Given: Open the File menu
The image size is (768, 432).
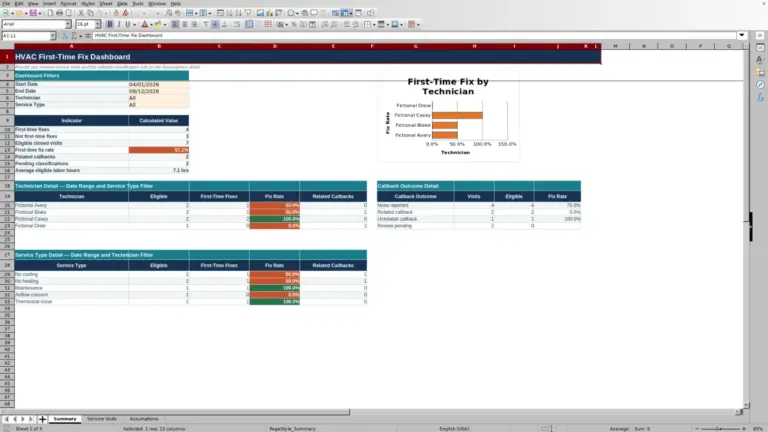Looking at the screenshot, I should [x=6, y=3].
